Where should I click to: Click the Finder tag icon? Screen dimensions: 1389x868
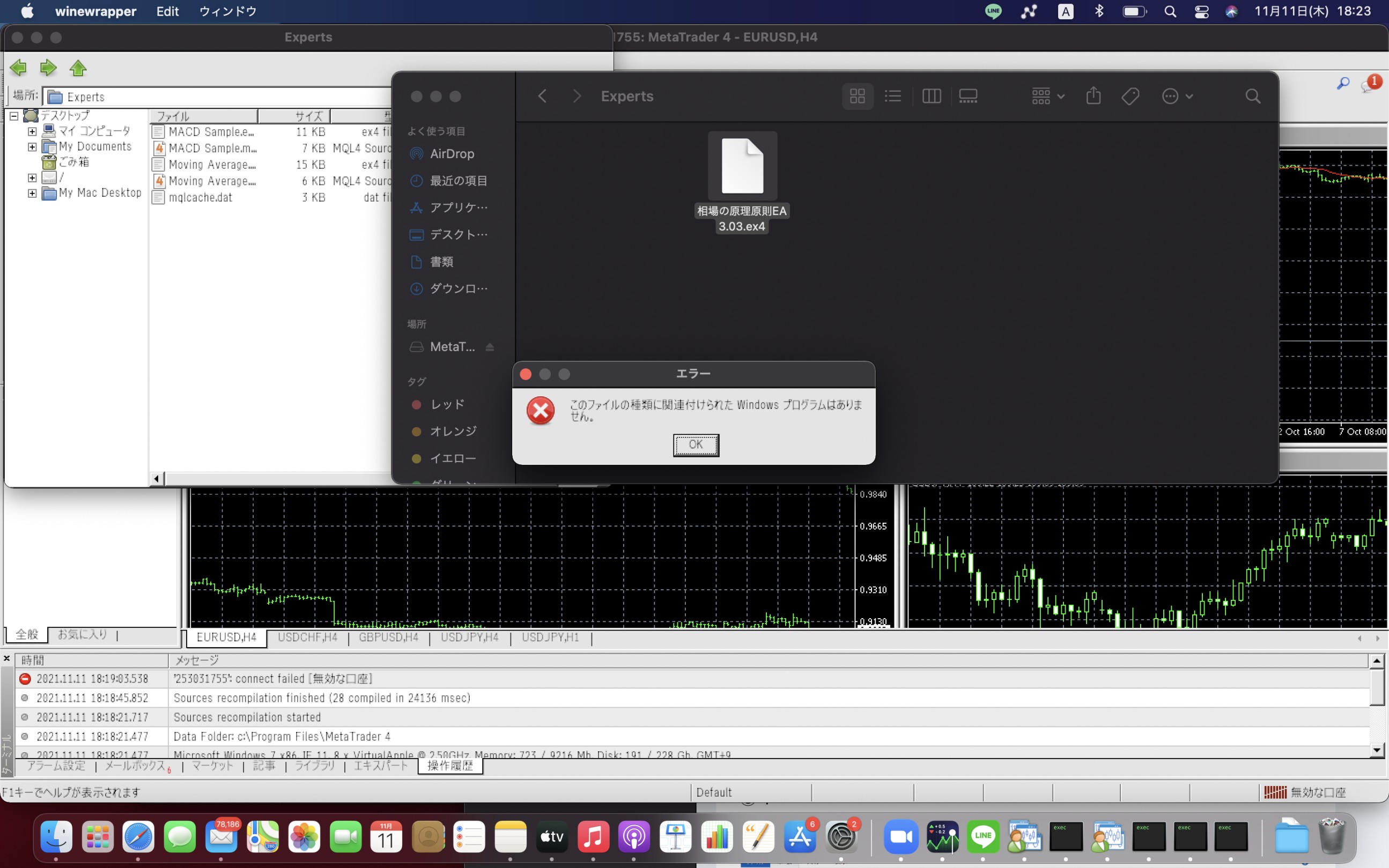pyautogui.click(x=1130, y=96)
